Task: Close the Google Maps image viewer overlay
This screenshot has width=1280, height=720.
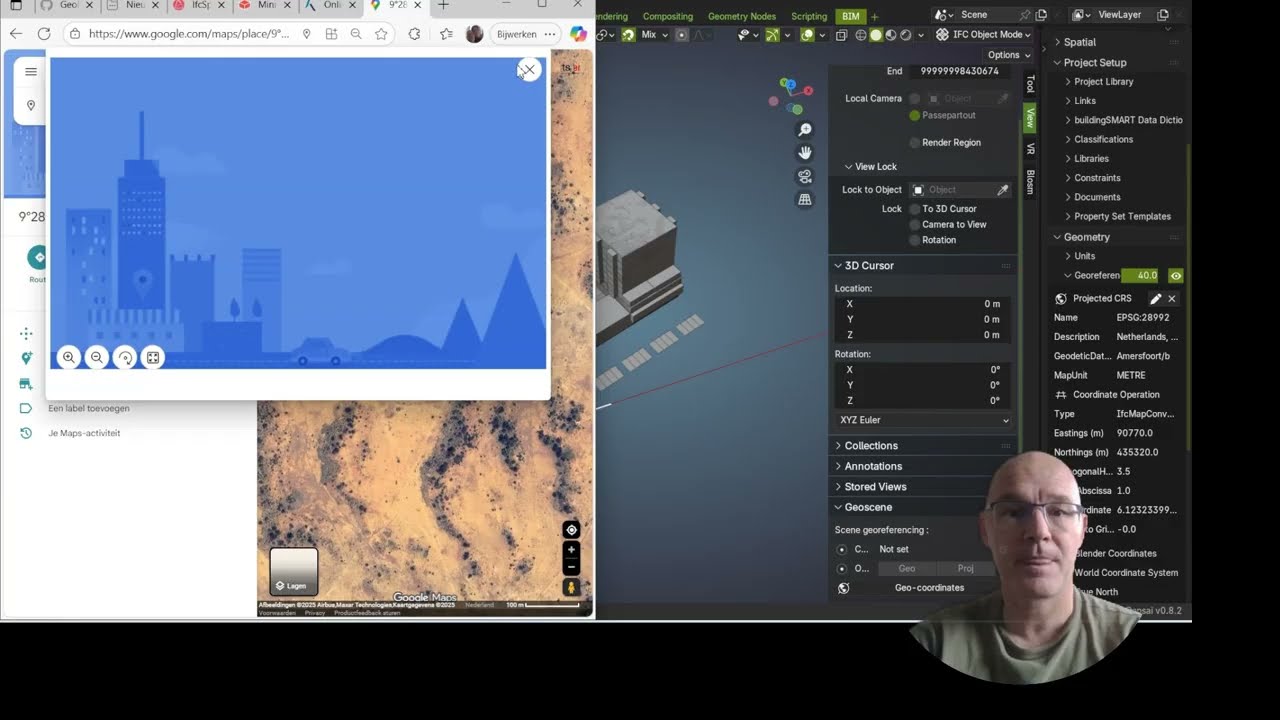Action: click(x=529, y=70)
